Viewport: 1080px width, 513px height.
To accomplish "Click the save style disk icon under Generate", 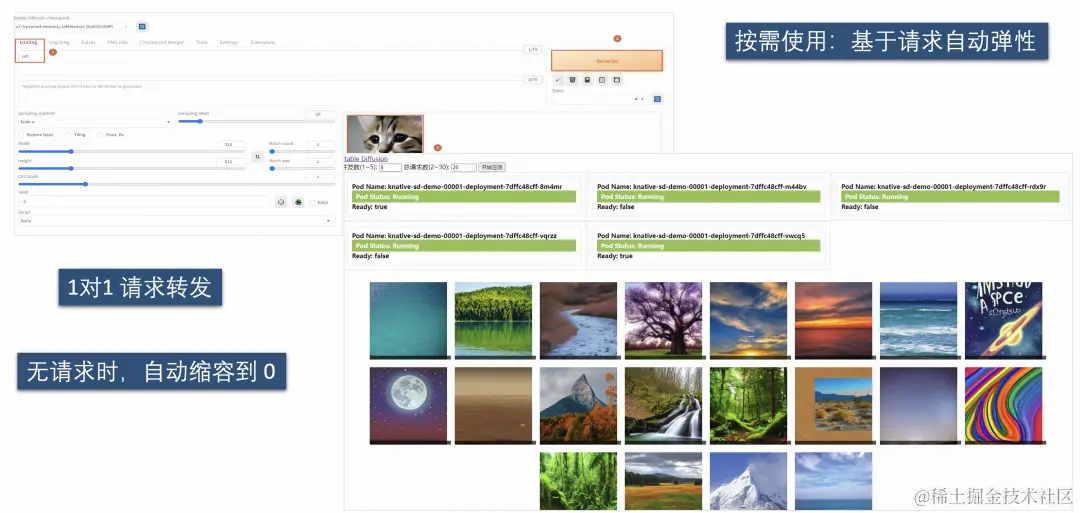I will 616,80.
